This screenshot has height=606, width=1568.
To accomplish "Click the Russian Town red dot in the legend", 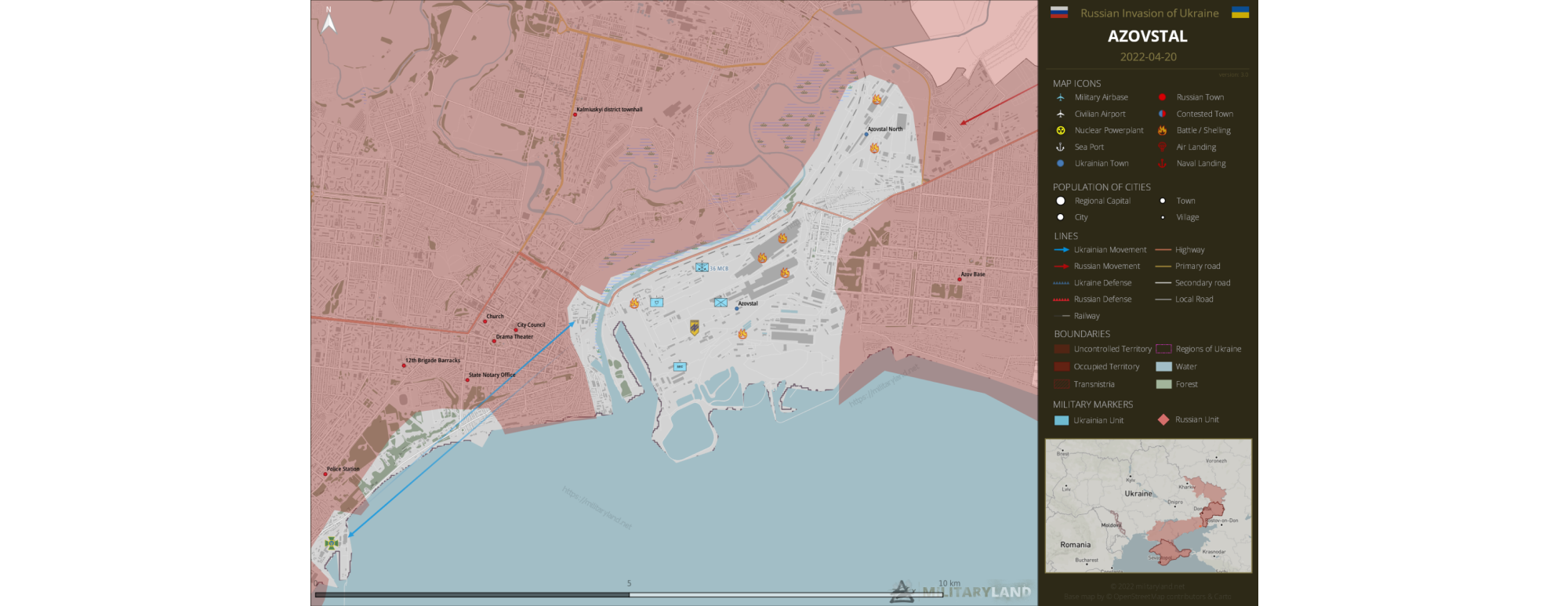I will coord(1162,97).
